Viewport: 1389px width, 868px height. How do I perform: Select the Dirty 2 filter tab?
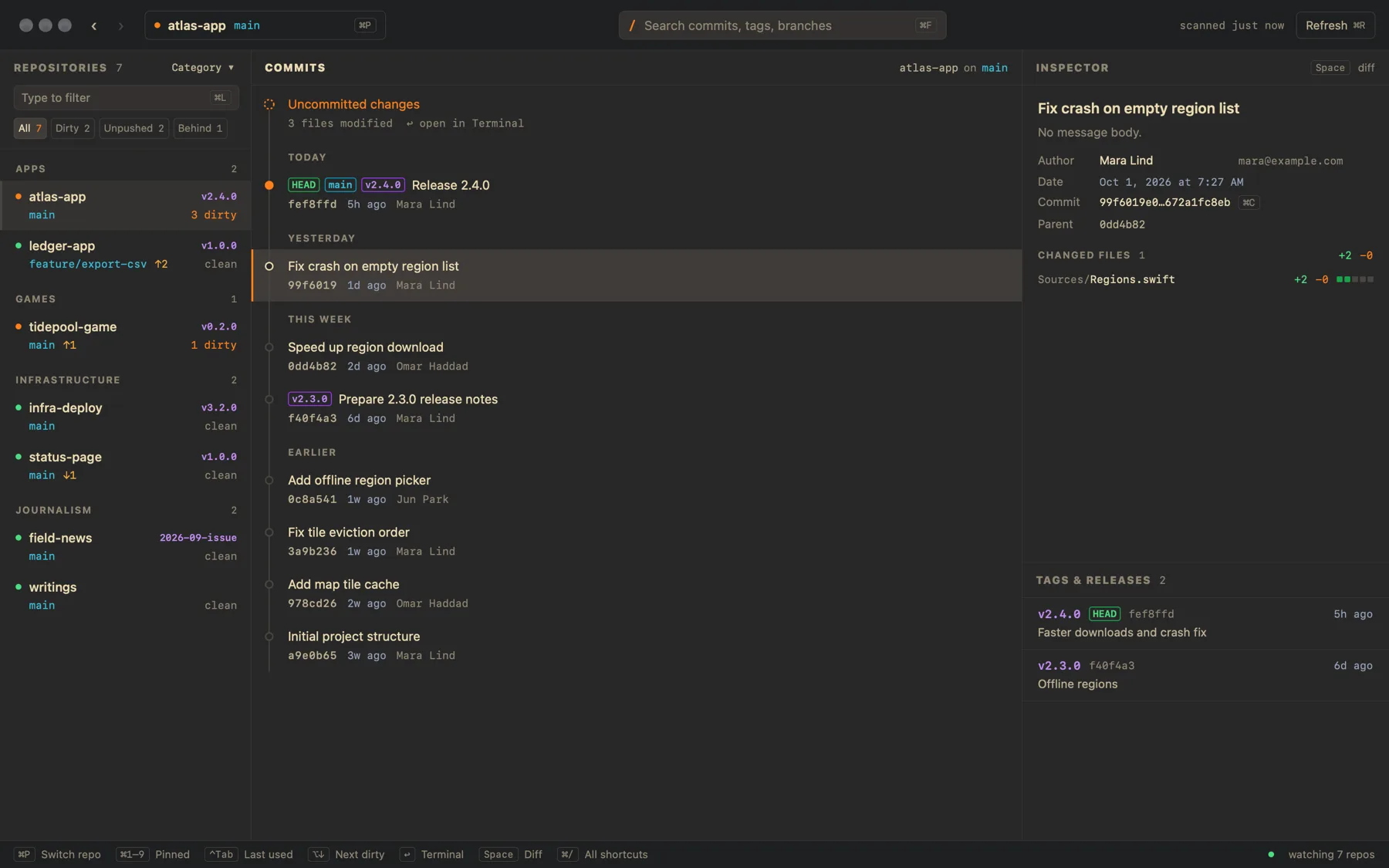[x=73, y=128]
